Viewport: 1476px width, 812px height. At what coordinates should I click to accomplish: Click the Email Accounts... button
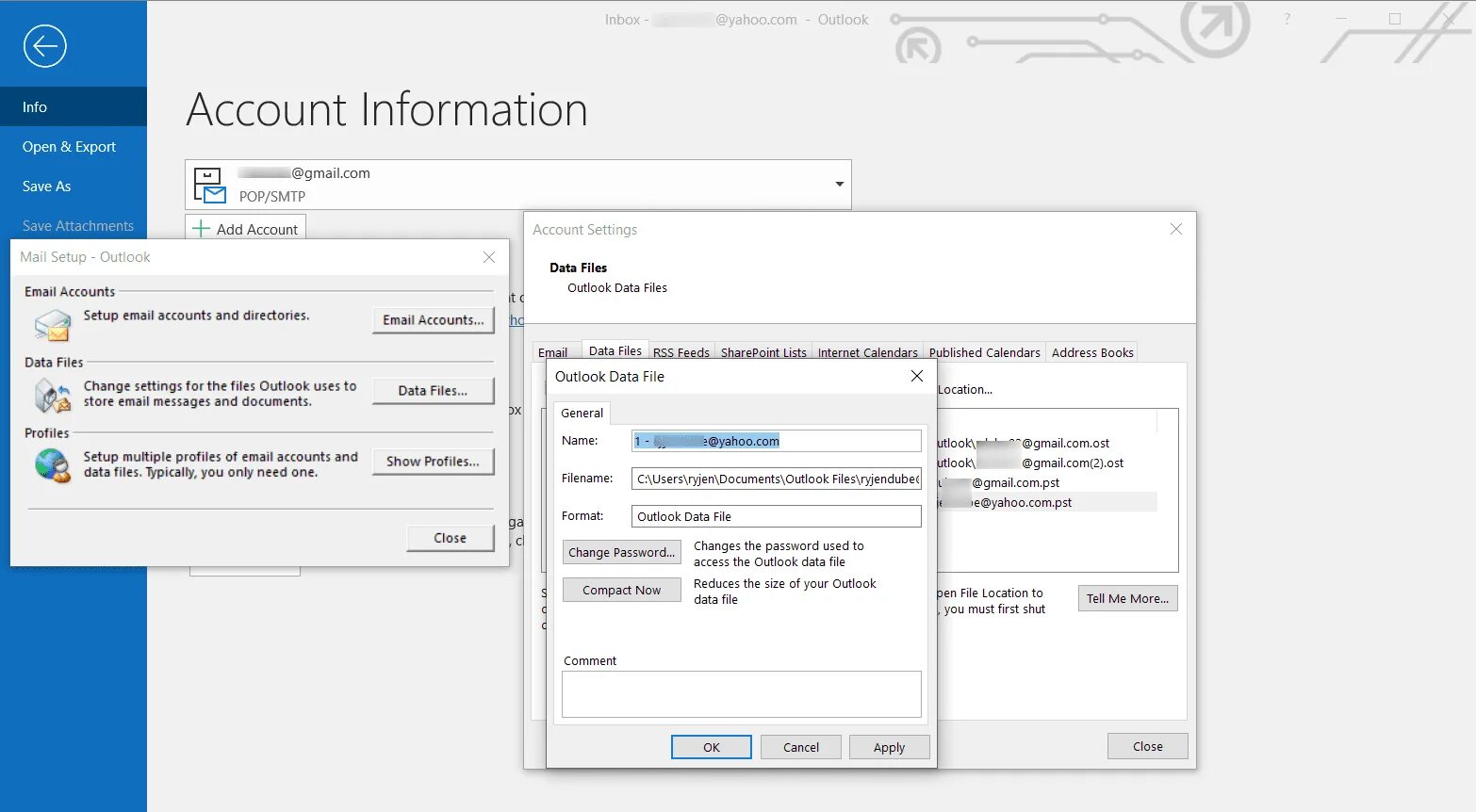(434, 320)
